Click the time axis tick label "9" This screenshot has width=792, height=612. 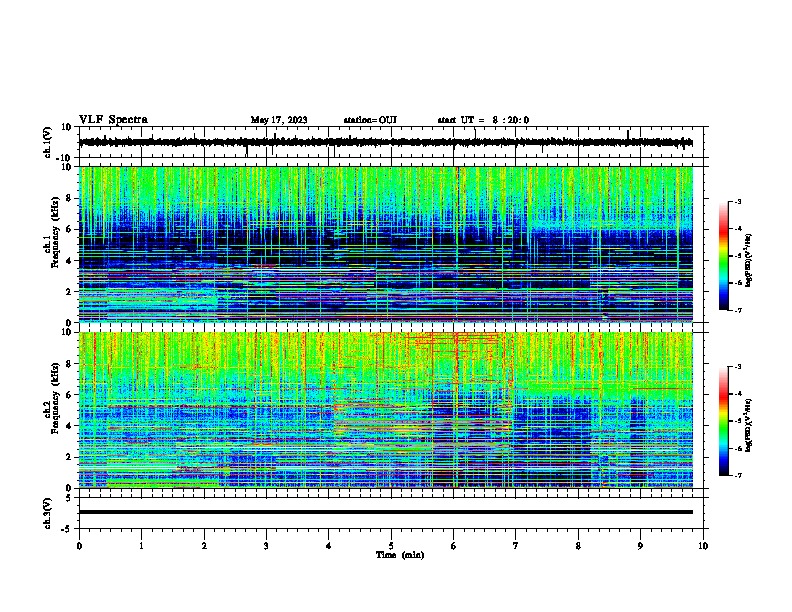tap(640, 546)
